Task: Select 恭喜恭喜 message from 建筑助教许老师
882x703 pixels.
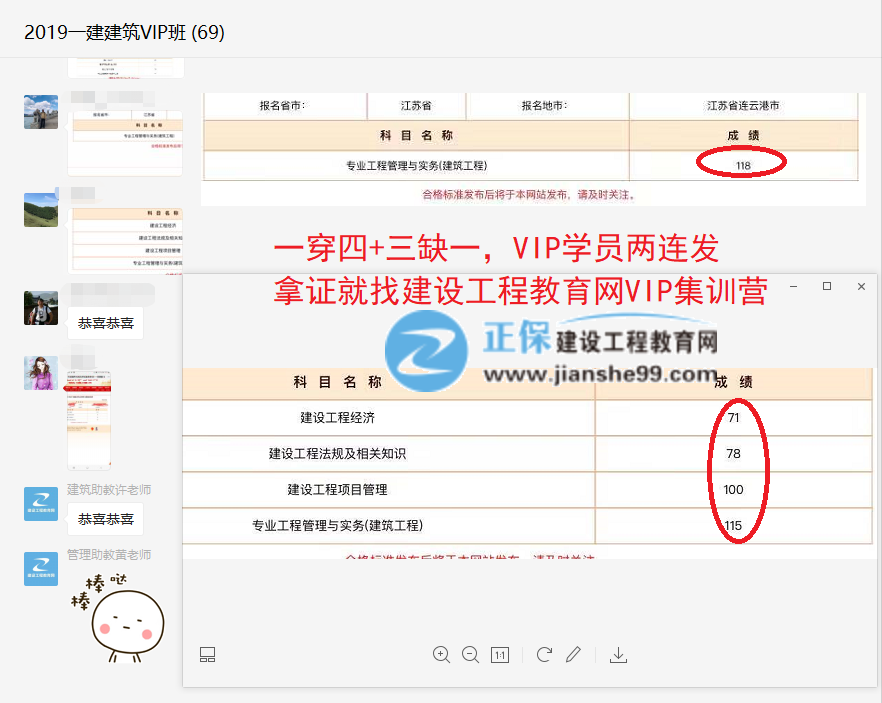Action: (x=106, y=519)
